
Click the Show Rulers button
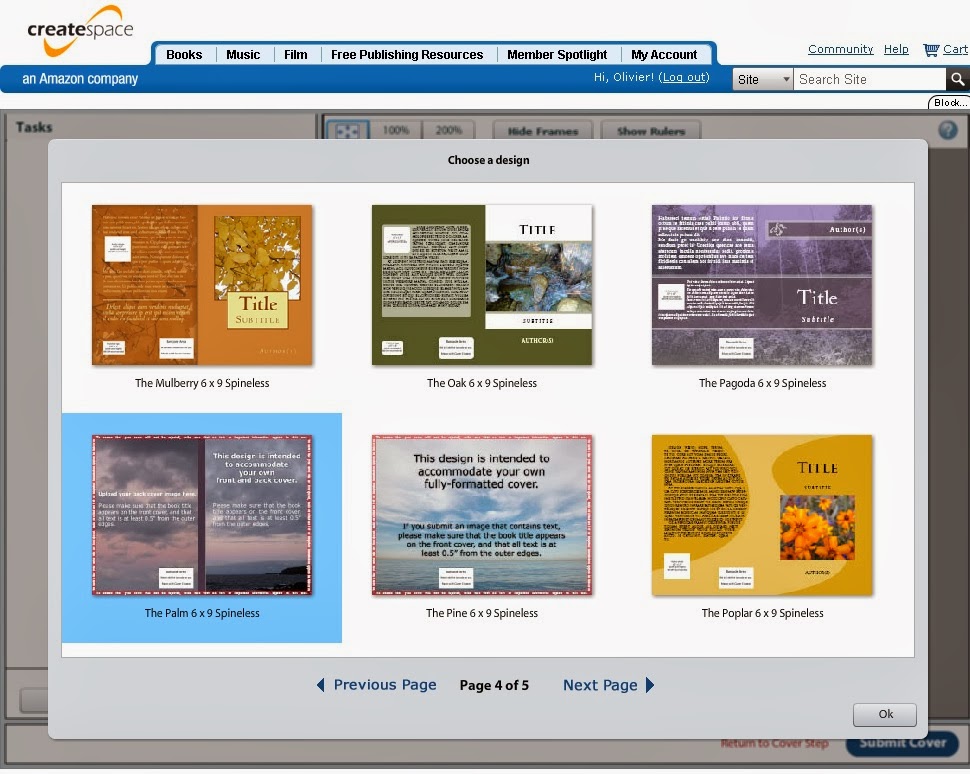[651, 131]
